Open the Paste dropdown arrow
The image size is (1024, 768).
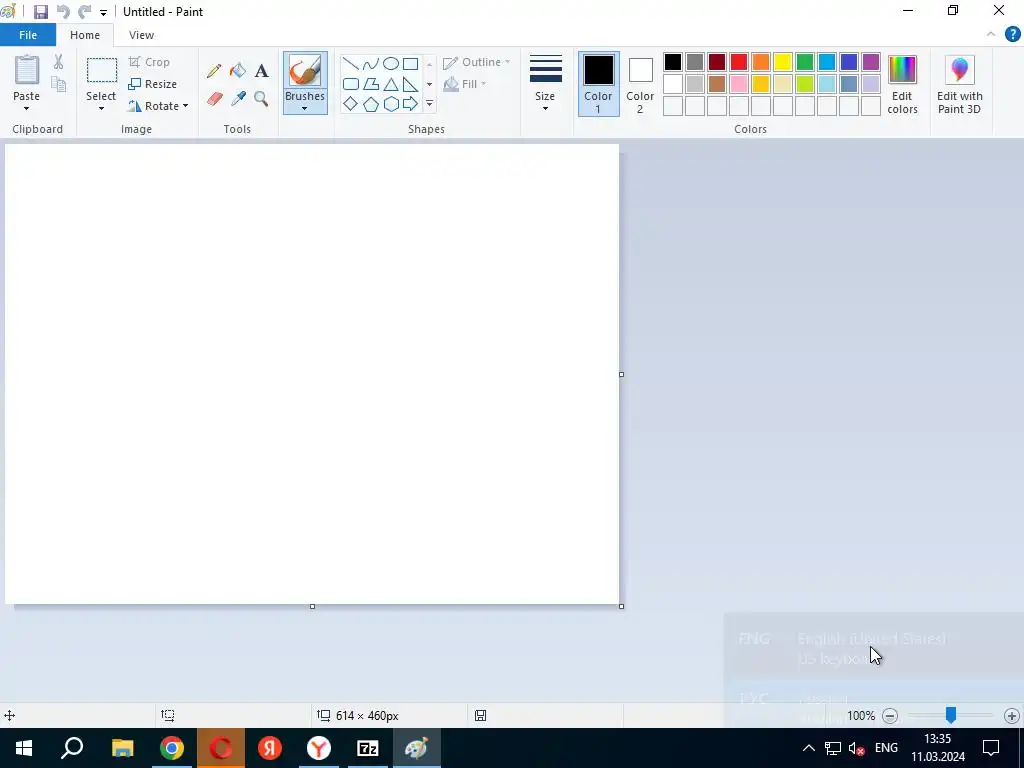27,108
